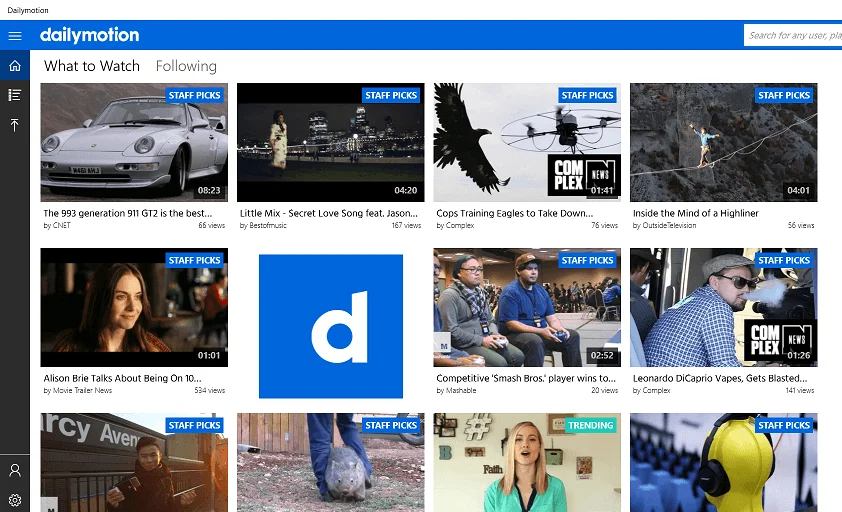Open the Little Mix Secret Love Song thumbnail
Viewport: 842px width, 512px height.
point(330,142)
